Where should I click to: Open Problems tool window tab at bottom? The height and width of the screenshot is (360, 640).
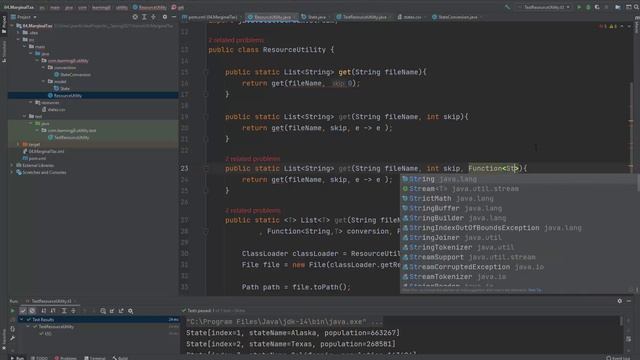(66, 358)
